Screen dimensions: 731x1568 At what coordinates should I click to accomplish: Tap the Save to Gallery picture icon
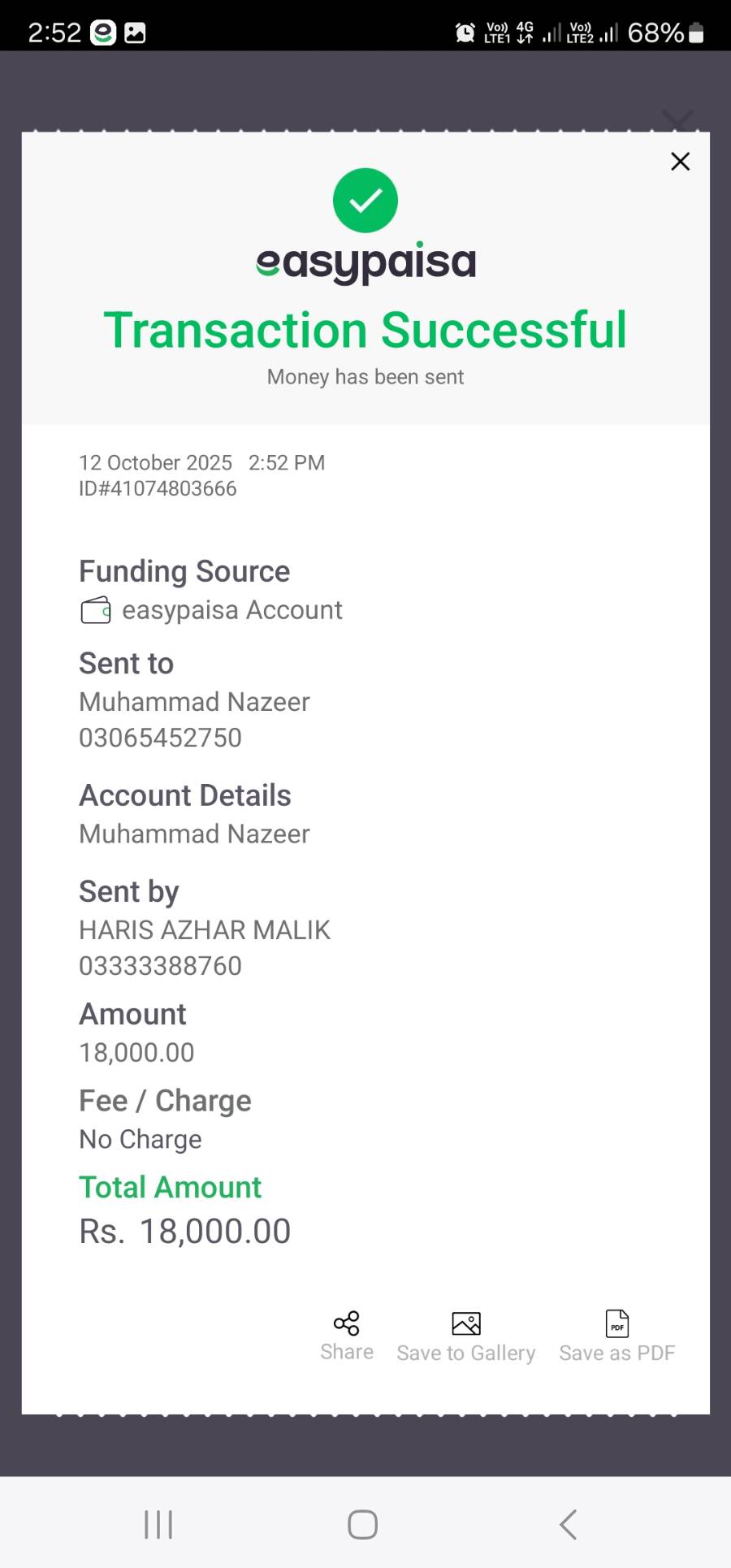pyautogui.click(x=466, y=1323)
